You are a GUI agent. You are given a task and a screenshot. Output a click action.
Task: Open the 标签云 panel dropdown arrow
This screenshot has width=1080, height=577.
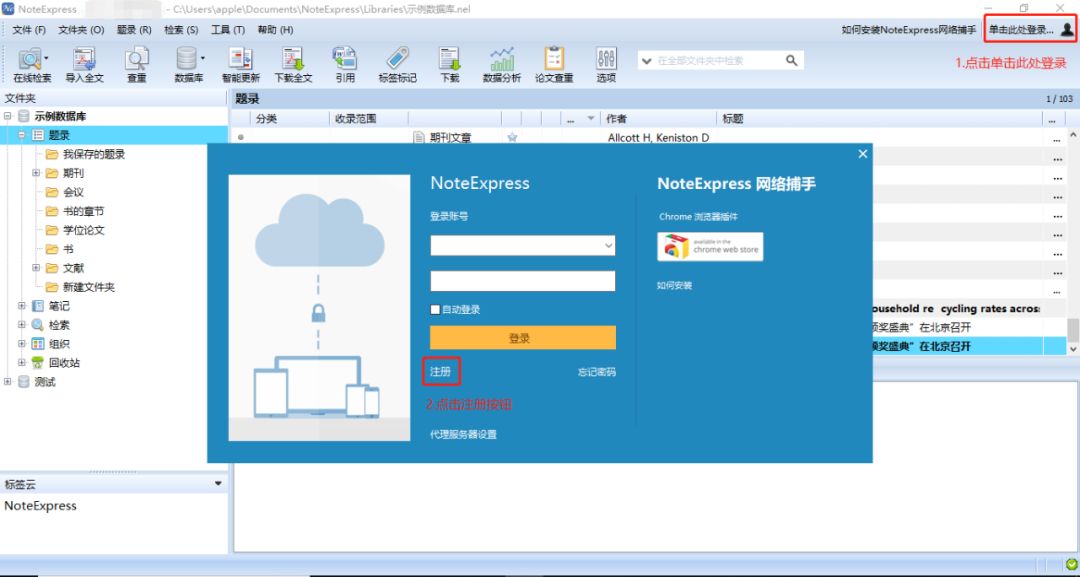tap(218, 483)
